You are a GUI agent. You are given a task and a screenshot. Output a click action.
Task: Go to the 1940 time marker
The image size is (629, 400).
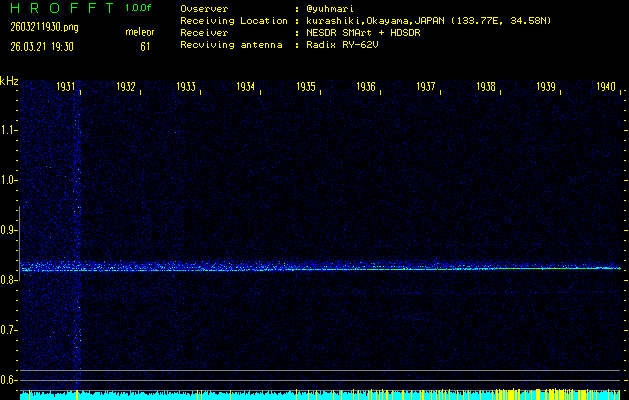pyautogui.click(x=605, y=88)
